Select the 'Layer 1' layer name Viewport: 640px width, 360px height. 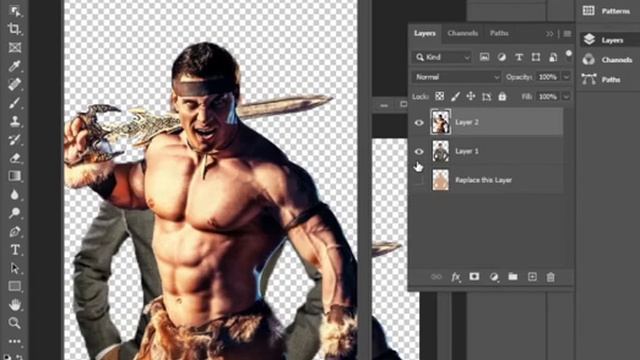tap(467, 151)
